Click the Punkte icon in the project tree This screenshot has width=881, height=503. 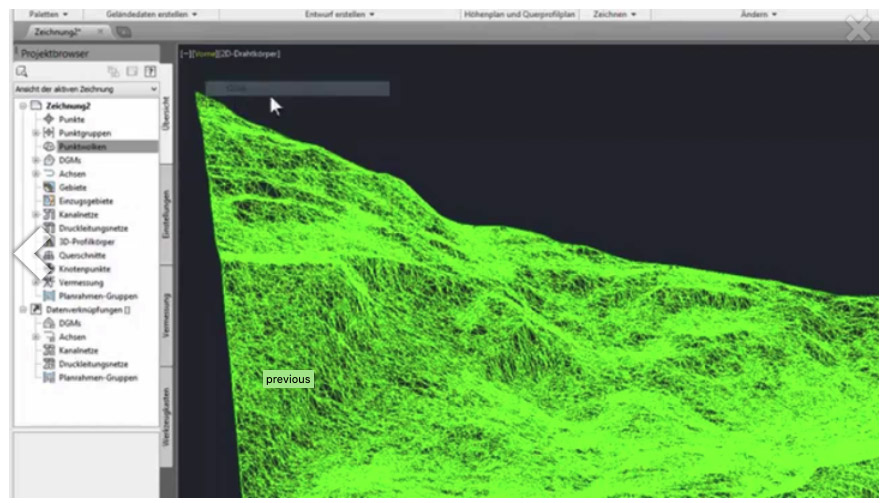tap(49, 119)
